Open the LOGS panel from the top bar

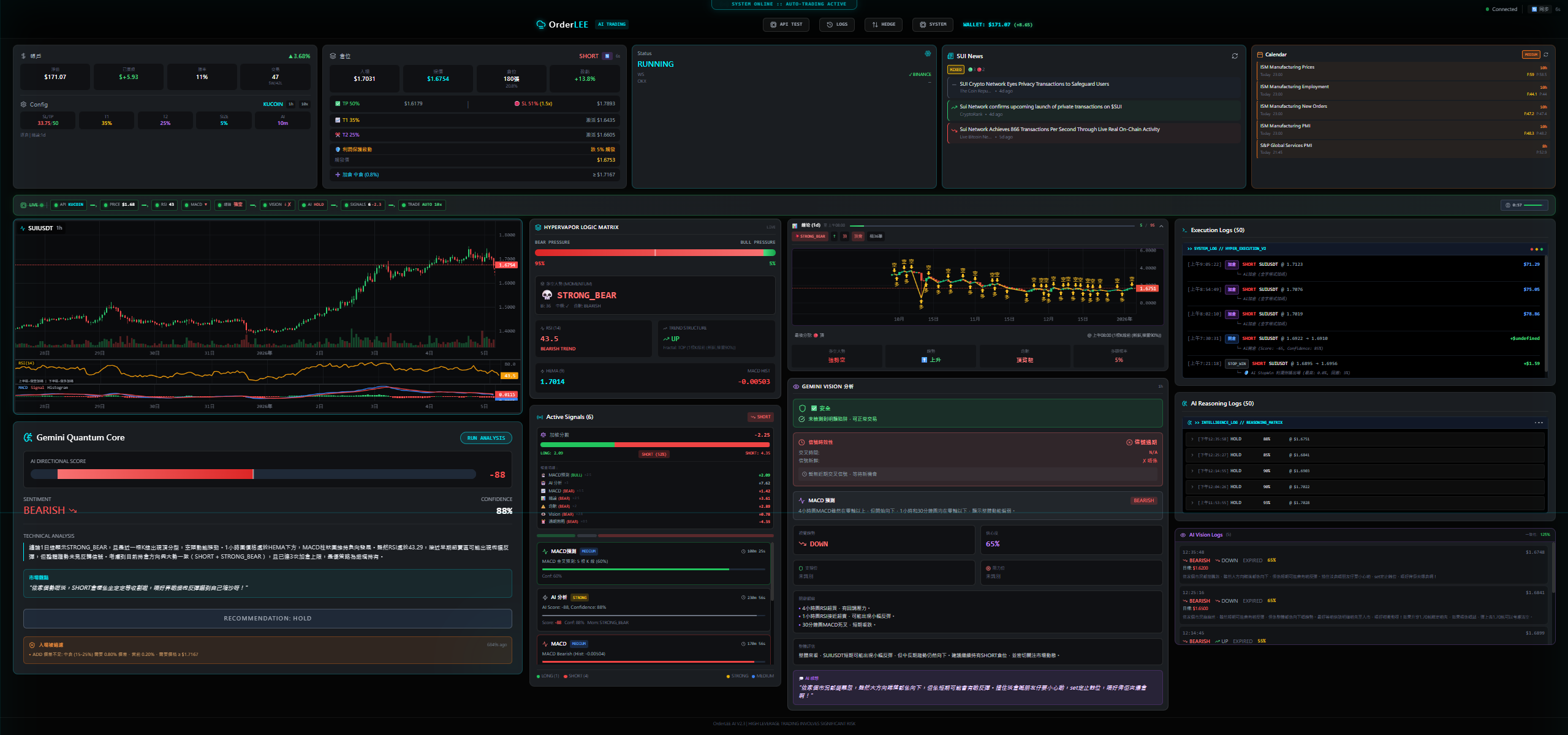(836, 24)
